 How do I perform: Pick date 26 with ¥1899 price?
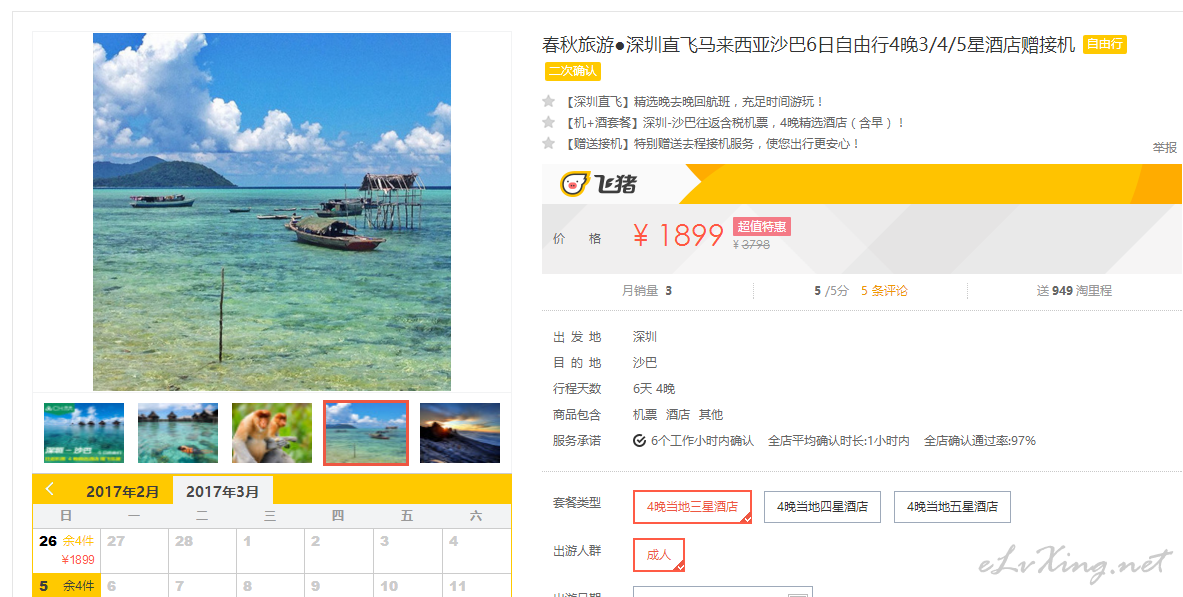tap(66, 550)
